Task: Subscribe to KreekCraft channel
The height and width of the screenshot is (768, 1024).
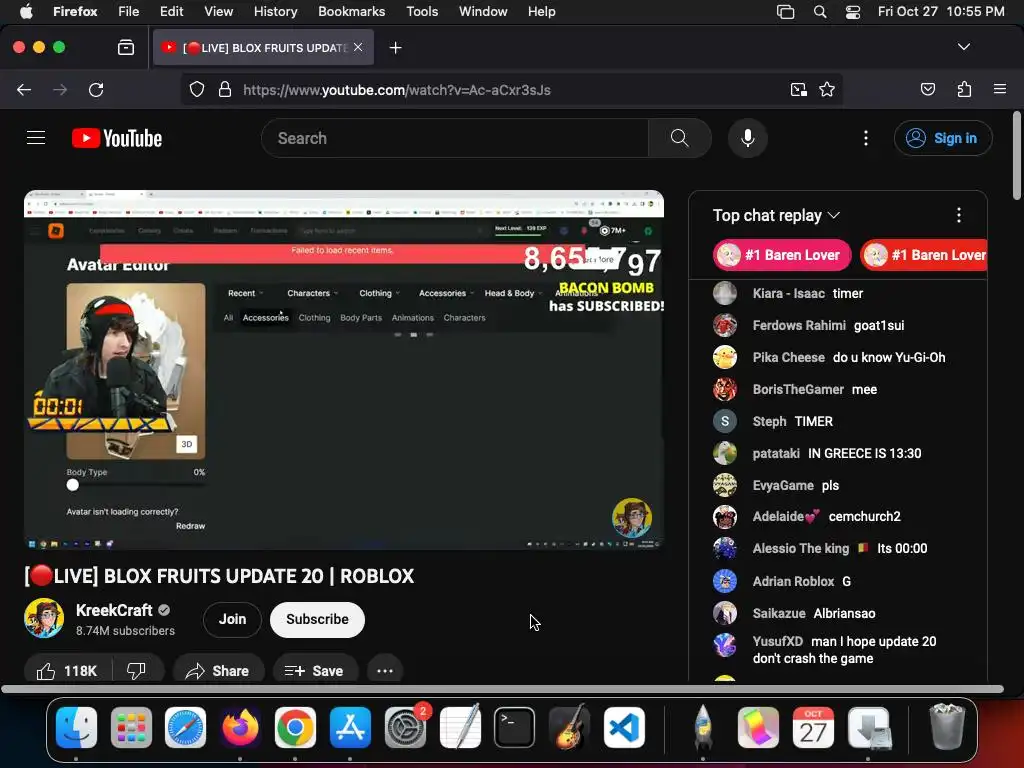Action: (317, 619)
